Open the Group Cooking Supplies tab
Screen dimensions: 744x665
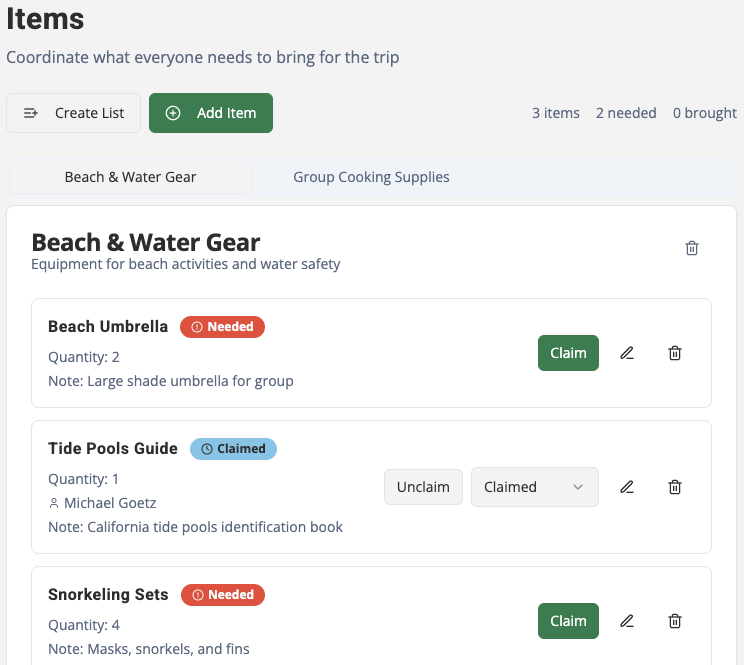pyautogui.click(x=371, y=177)
